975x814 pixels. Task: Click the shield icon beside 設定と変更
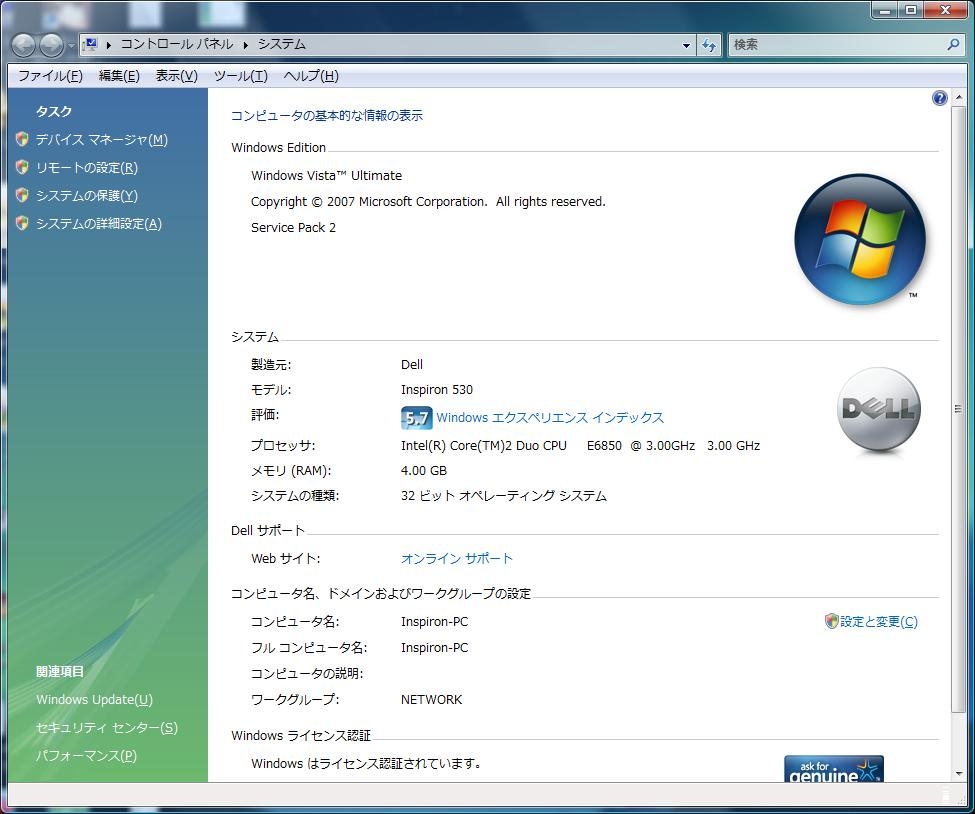[831, 621]
